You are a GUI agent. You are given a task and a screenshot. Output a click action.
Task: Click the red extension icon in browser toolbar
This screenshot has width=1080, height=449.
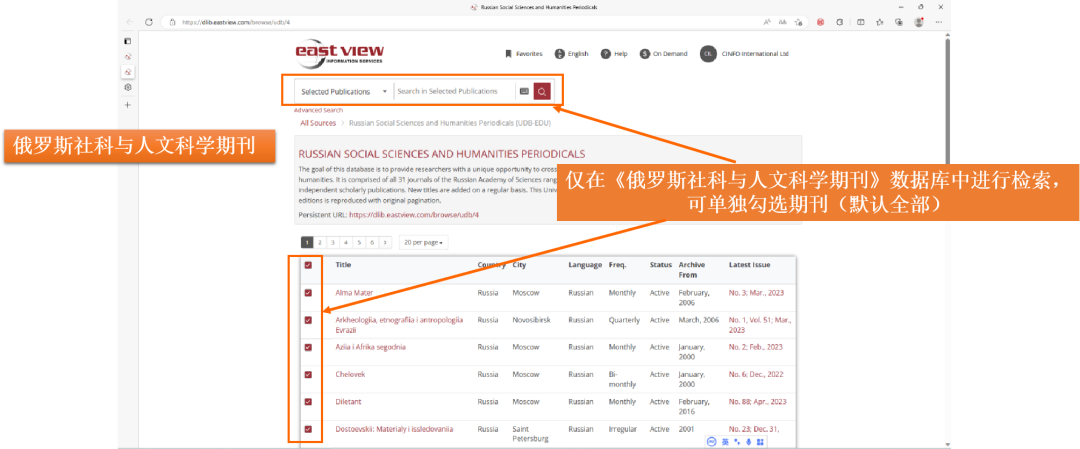click(x=820, y=22)
